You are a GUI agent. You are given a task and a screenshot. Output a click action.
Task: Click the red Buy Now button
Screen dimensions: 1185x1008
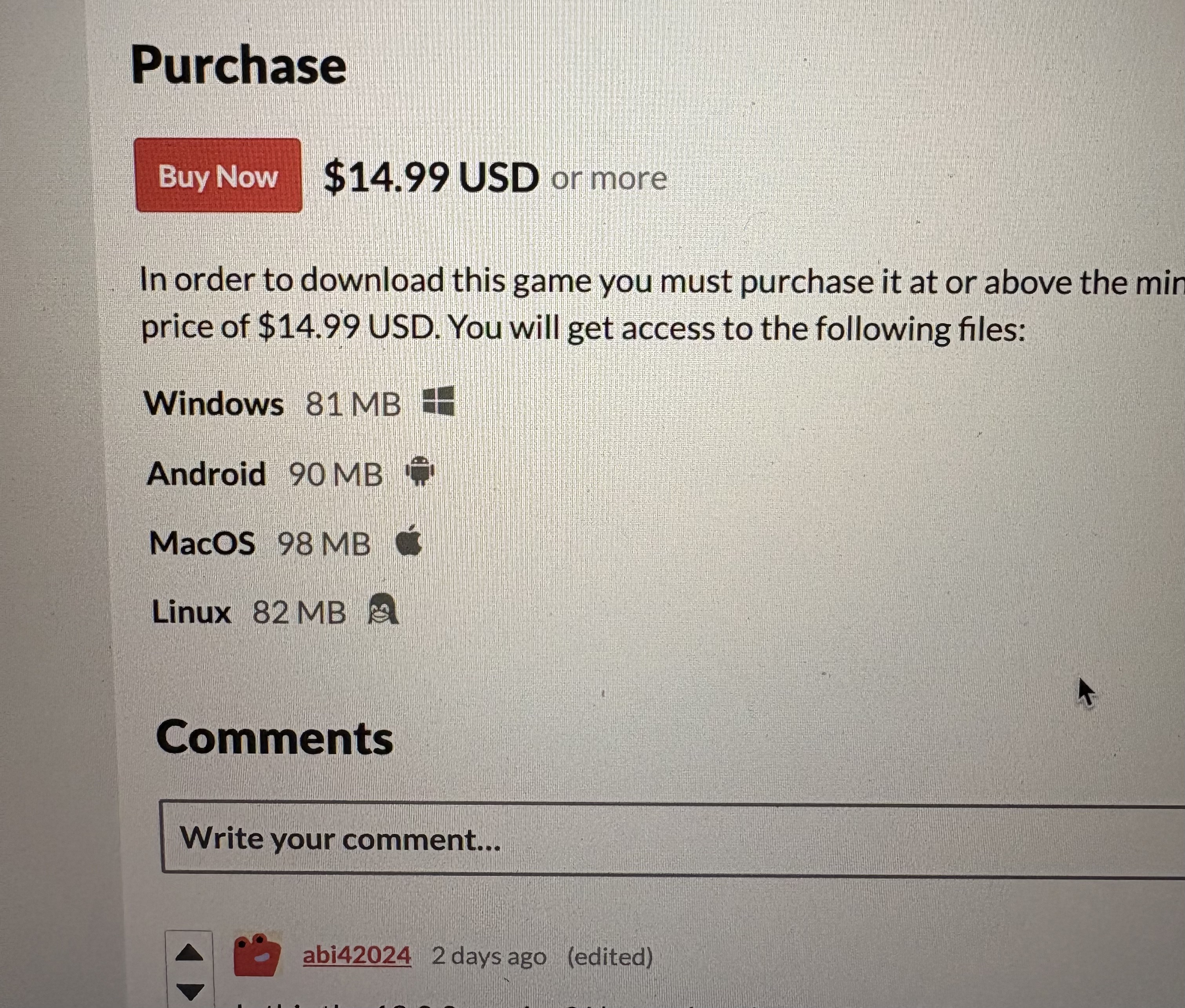click(x=218, y=175)
